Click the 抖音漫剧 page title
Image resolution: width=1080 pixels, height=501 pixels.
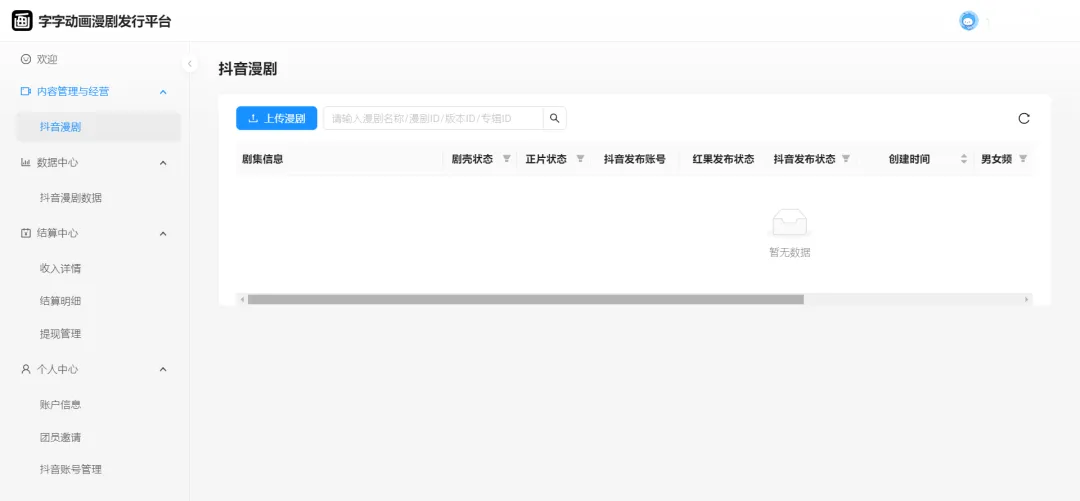click(x=247, y=69)
